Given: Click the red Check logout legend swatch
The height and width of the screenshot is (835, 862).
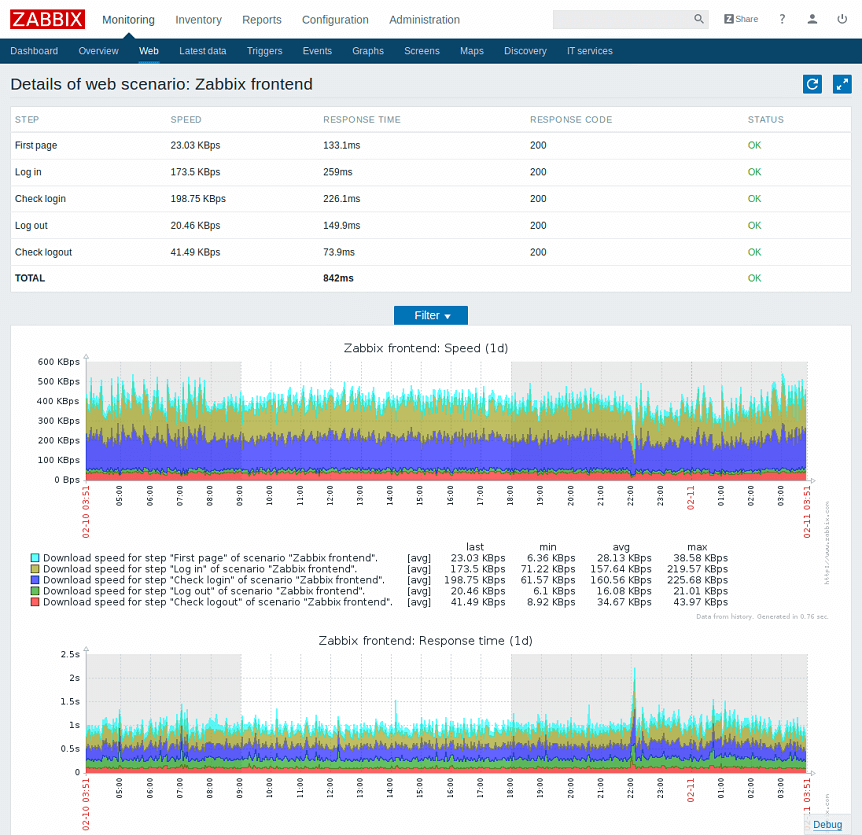Looking at the screenshot, I should pos(36,602).
